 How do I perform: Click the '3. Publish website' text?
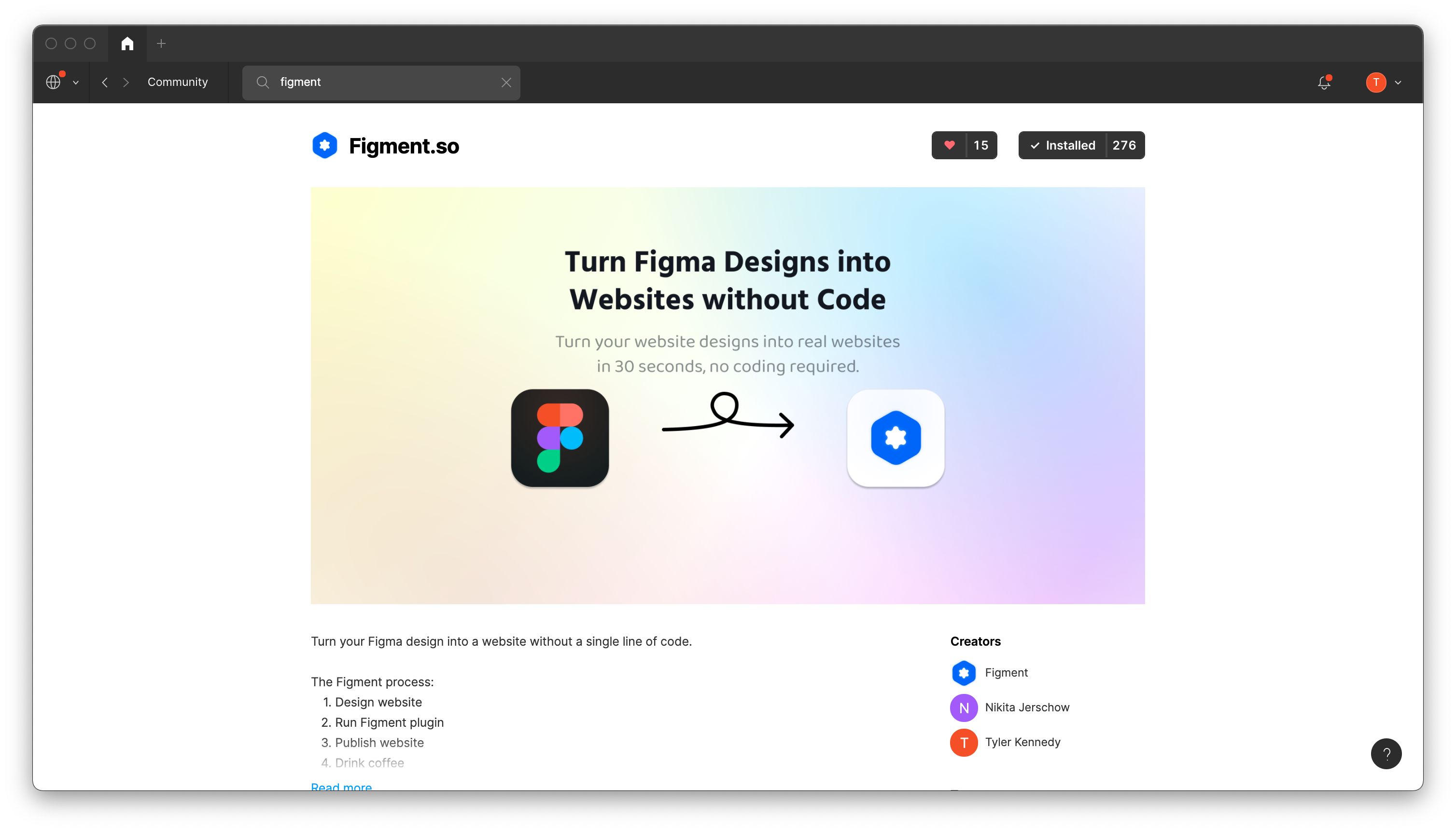(x=373, y=743)
